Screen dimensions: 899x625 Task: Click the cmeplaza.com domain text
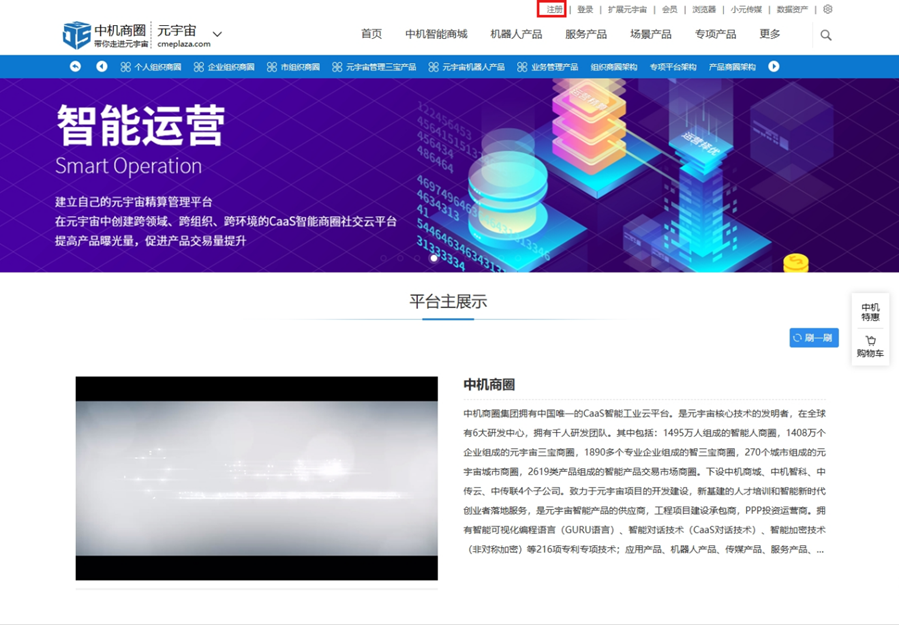click(x=183, y=44)
